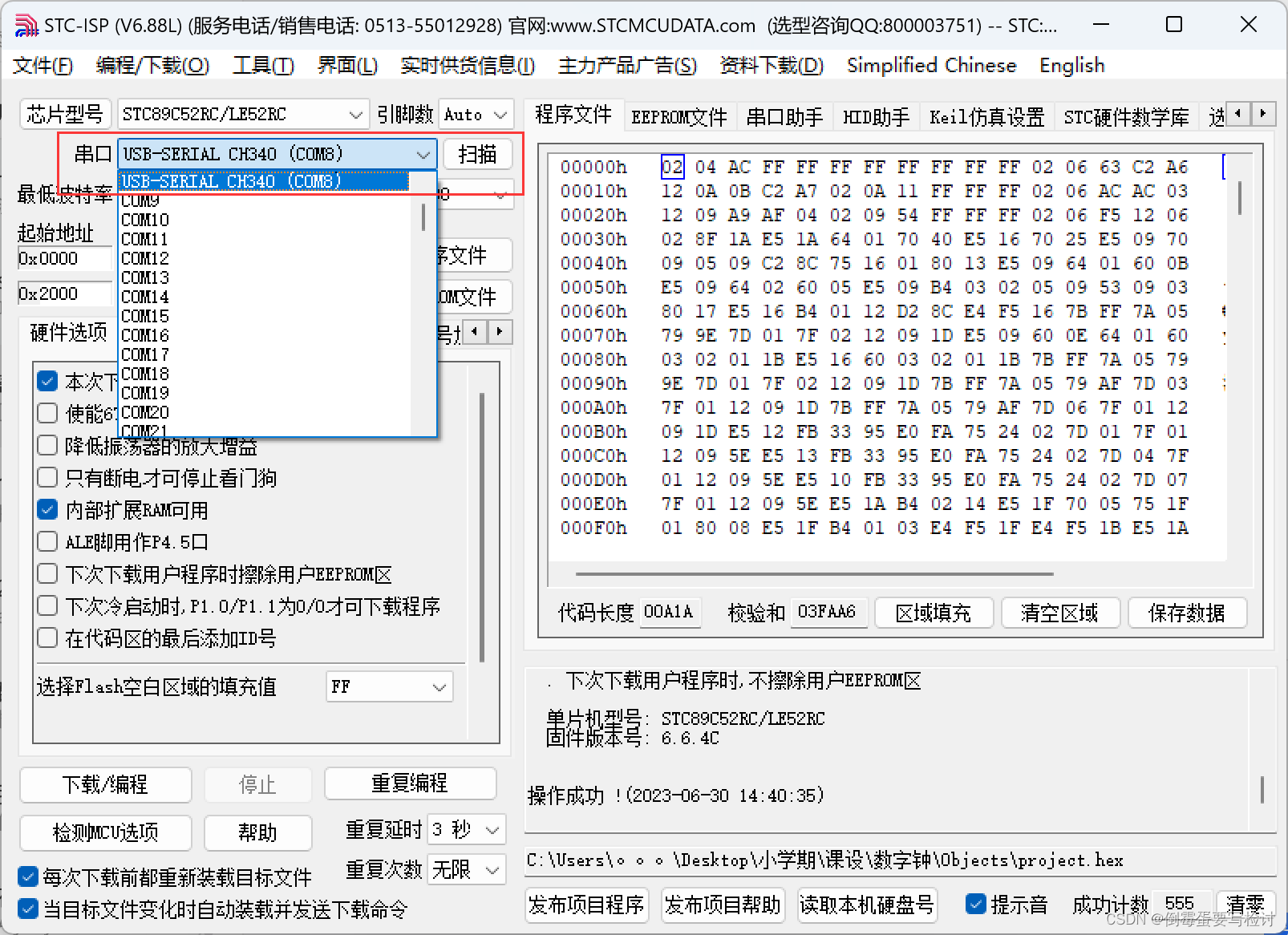Click the 扫描 scan button

coord(477,153)
